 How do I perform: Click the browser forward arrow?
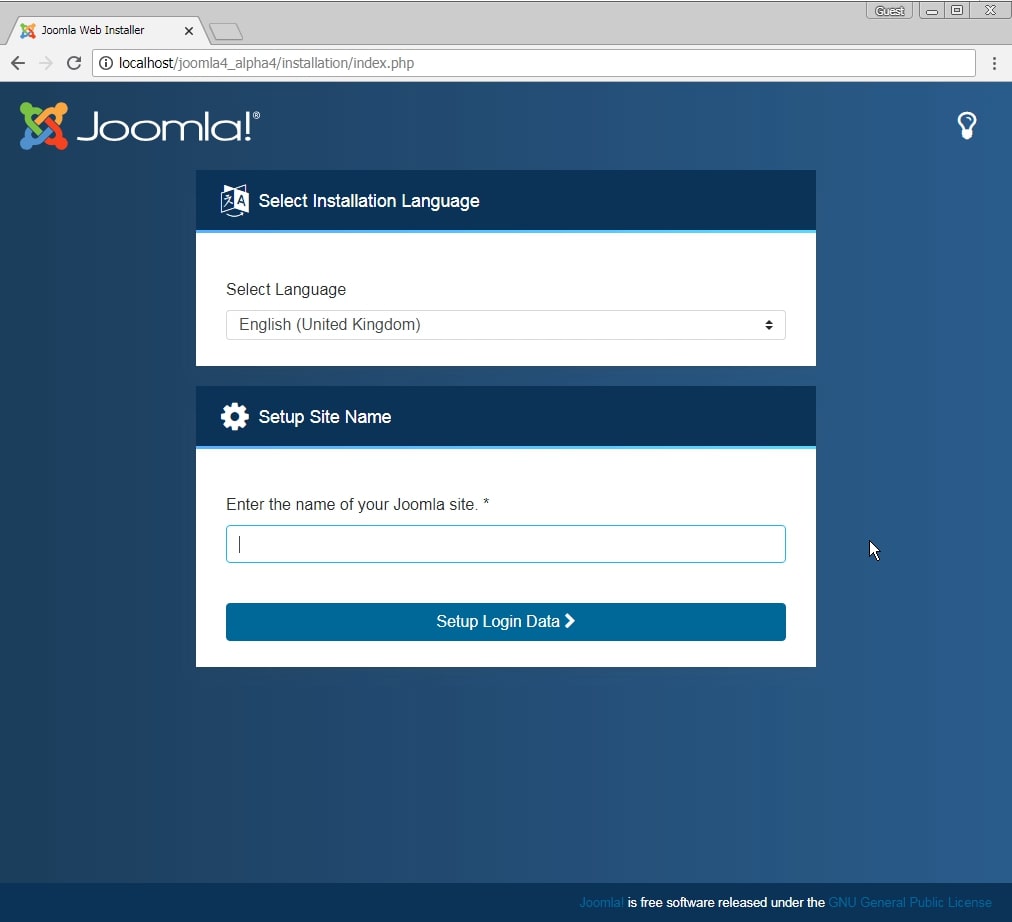[46, 63]
